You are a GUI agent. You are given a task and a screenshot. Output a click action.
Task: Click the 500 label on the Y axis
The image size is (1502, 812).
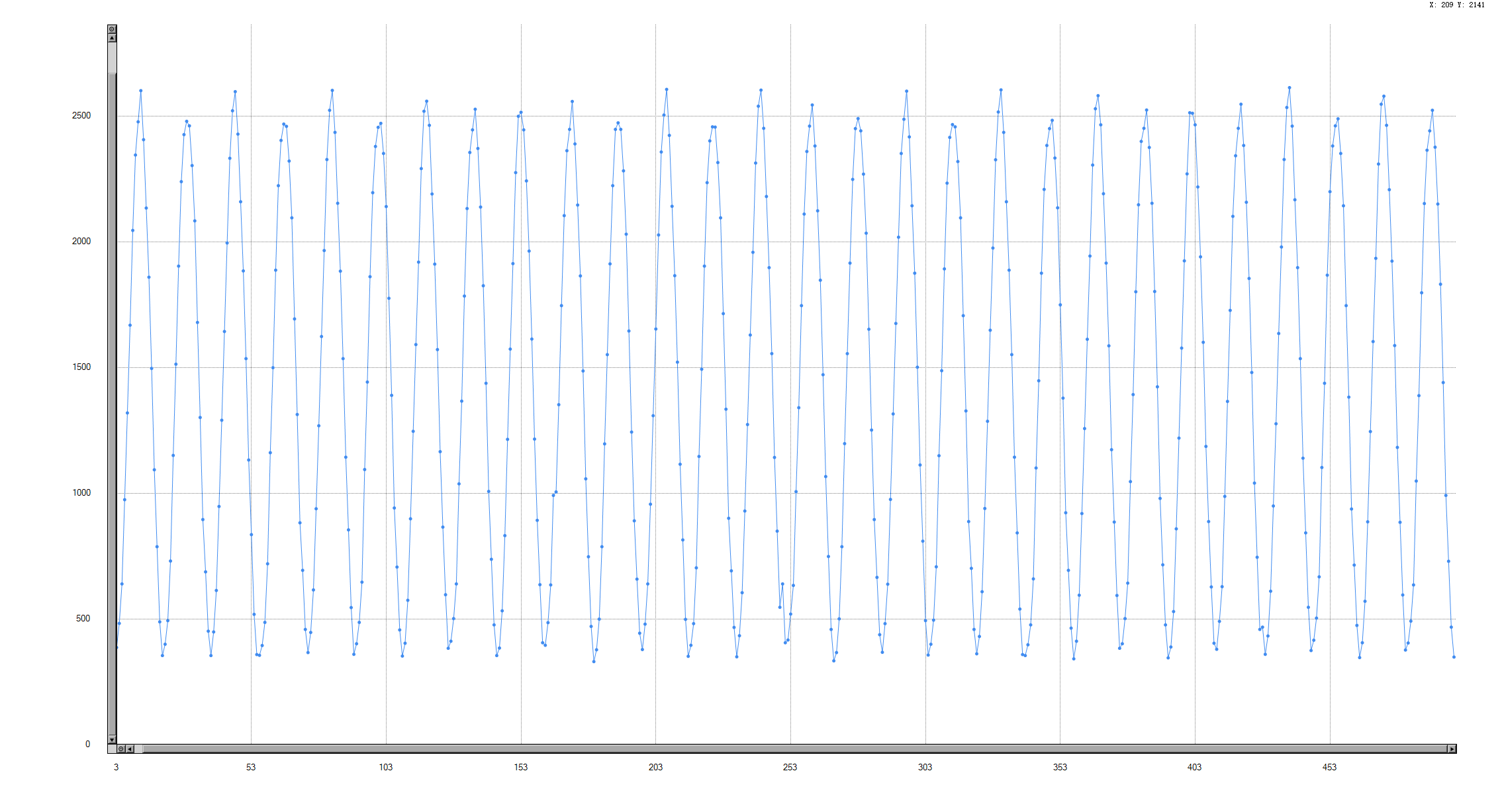click(83, 618)
